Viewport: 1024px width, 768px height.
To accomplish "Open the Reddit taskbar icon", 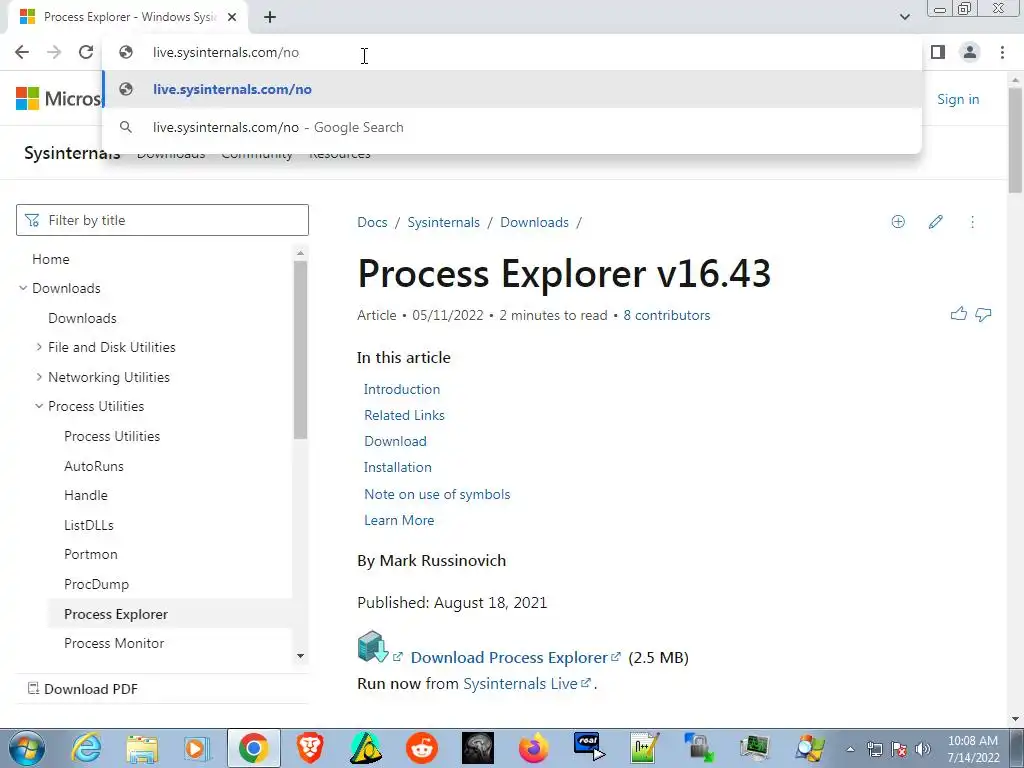I will [x=422, y=748].
